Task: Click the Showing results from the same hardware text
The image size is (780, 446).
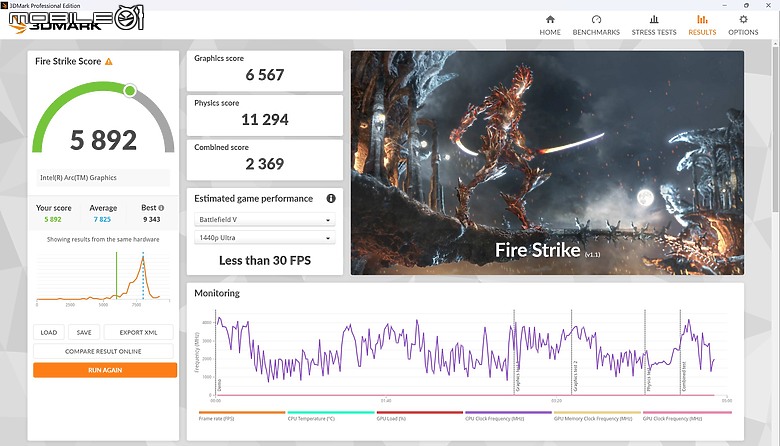Action: 103,239
